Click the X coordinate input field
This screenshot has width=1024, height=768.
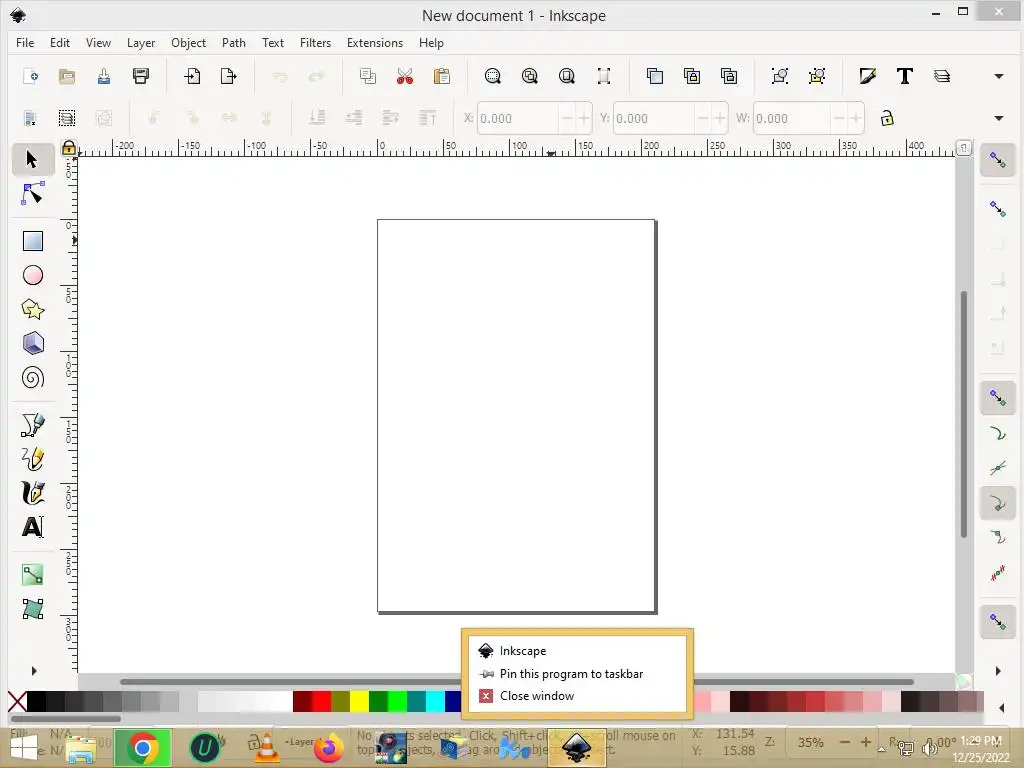[519, 118]
